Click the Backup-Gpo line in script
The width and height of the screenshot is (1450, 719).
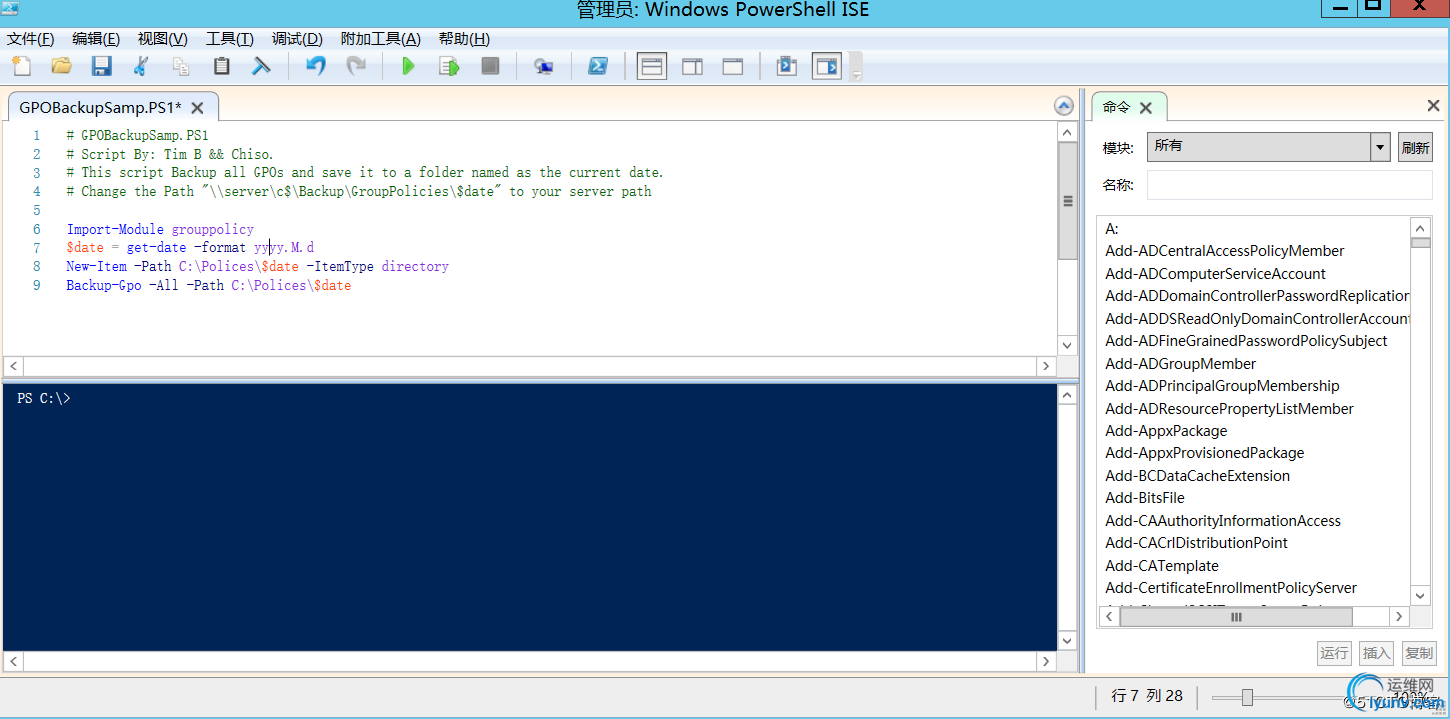point(208,285)
